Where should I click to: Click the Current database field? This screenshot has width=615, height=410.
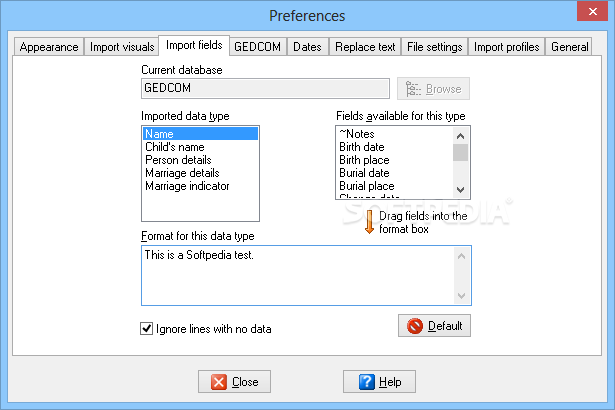pyautogui.click(x=265, y=88)
